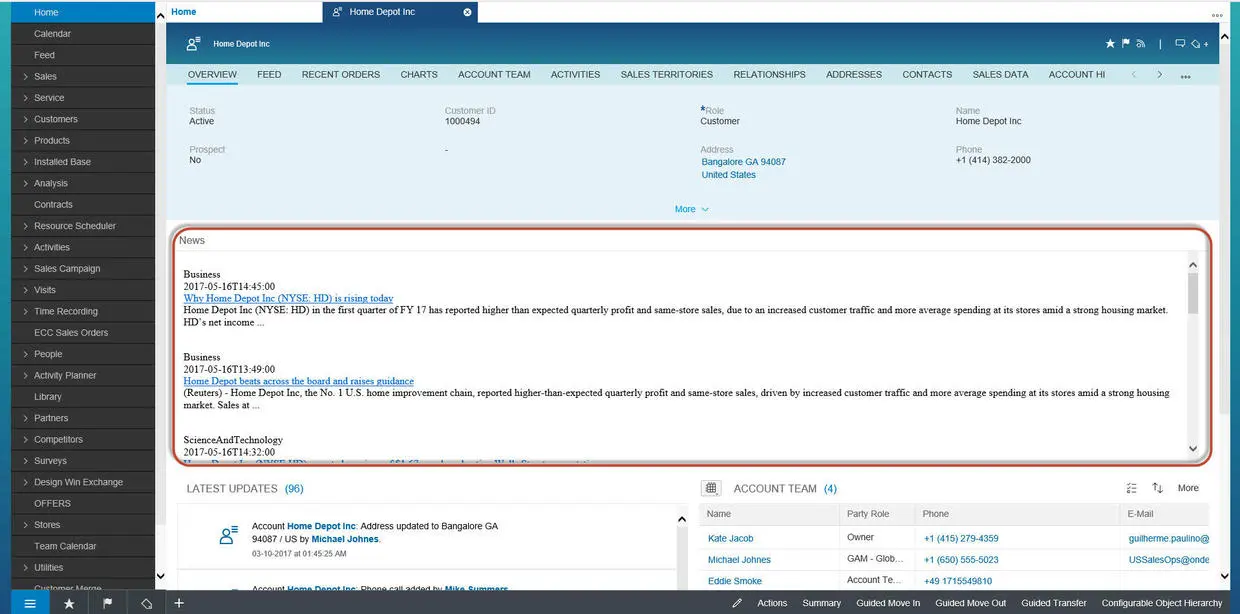Move the tab strip right with the forward arrow
This screenshot has width=1240, height=614.
pyautogui.click(x=1159, y=74)
